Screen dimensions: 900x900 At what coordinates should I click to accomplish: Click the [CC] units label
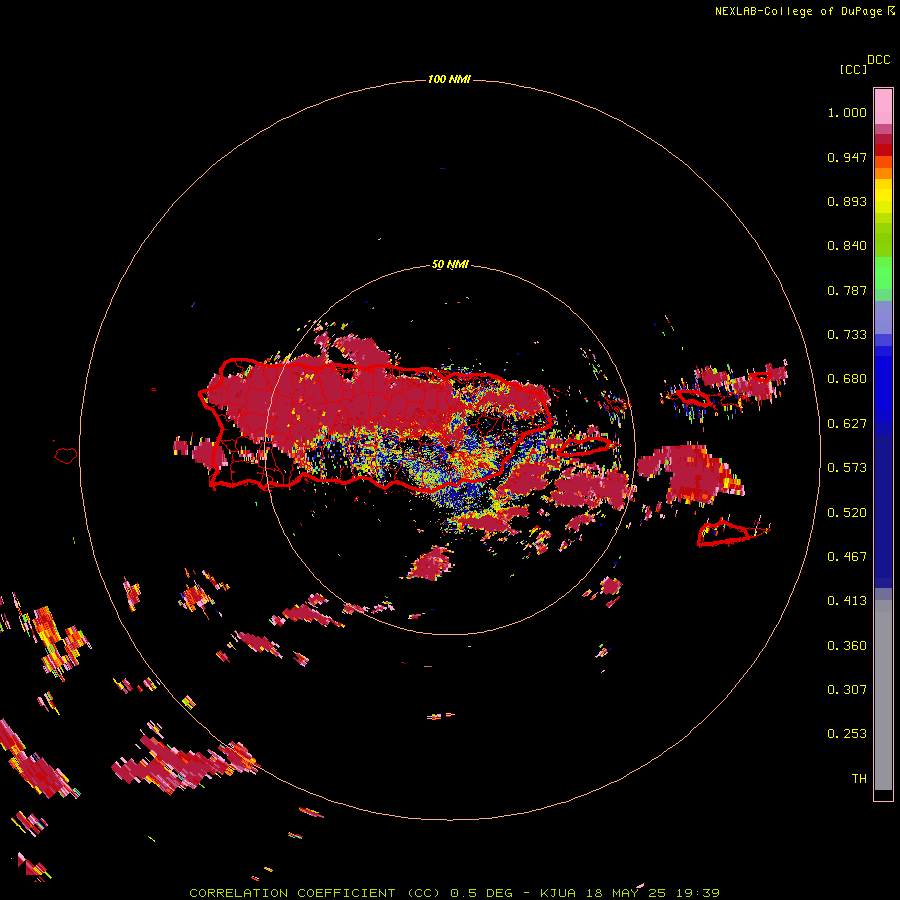pyautogui.click(x=853, y=69)
